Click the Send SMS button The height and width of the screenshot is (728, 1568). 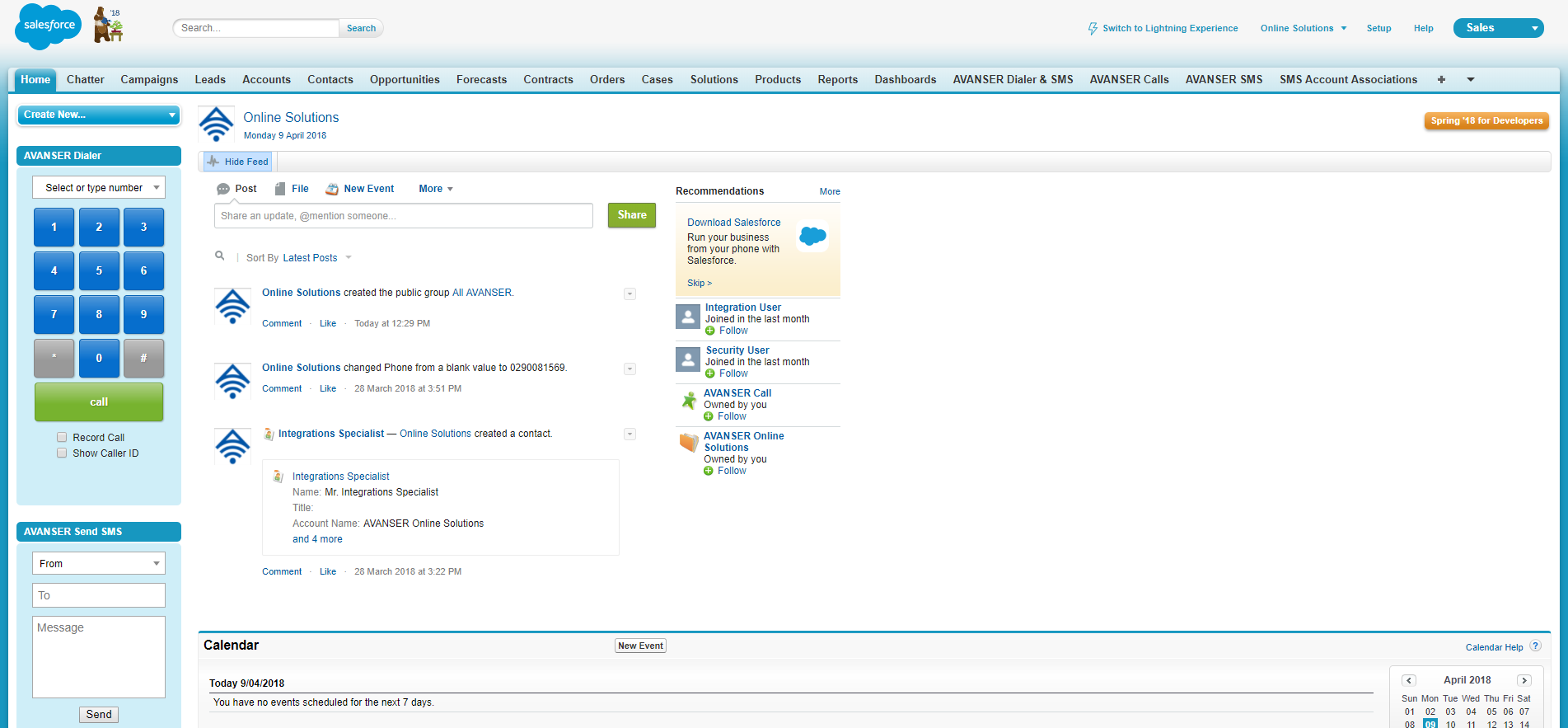tap(99, 715)
